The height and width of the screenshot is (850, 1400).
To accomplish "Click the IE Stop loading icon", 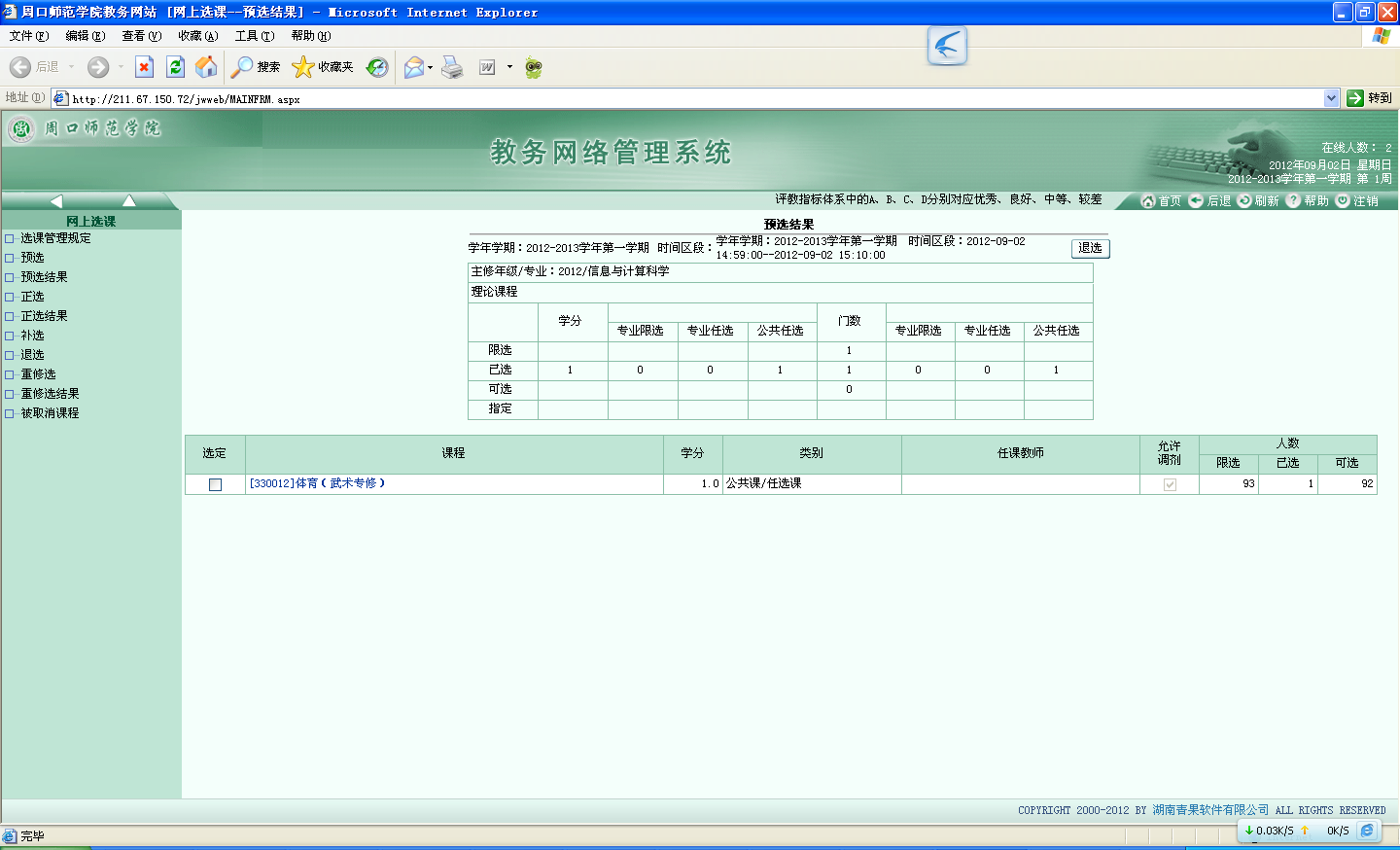I will (x=144, y=67).
